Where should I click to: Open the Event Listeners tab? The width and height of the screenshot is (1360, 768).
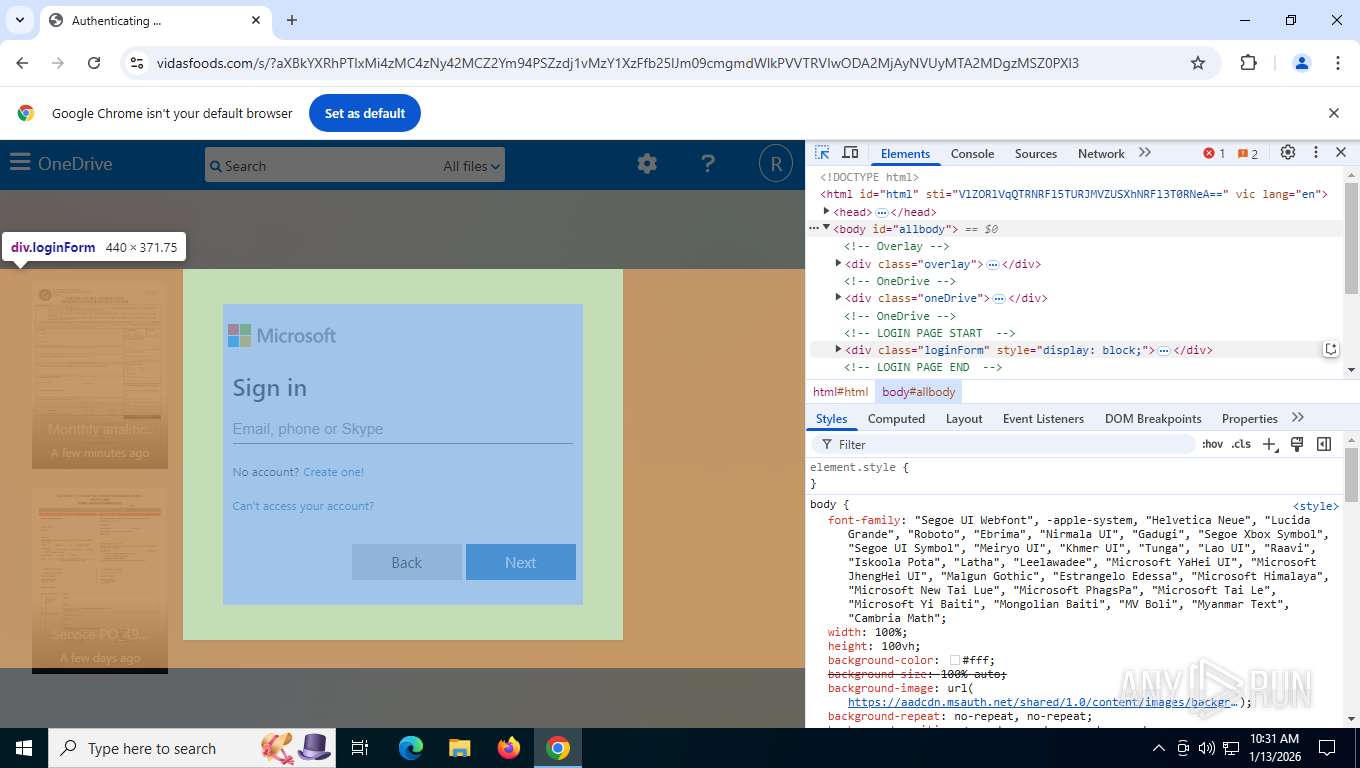(1043, 419)
